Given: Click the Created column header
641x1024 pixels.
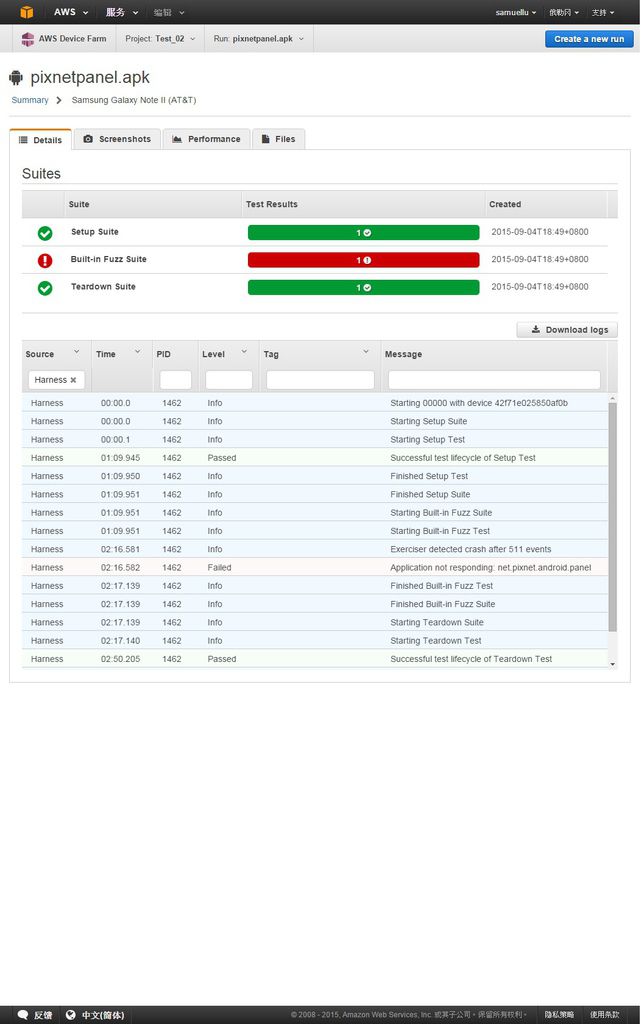Looking at the screenshot, I should click(x=505, y=204).
